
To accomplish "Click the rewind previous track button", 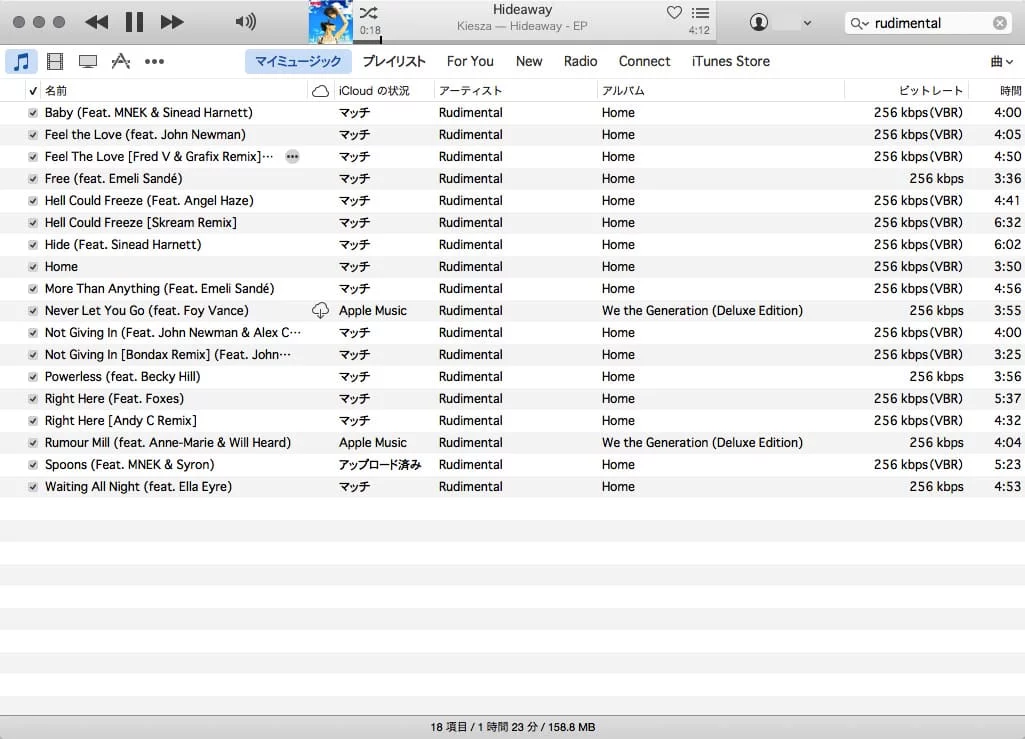I will point(97,22).
